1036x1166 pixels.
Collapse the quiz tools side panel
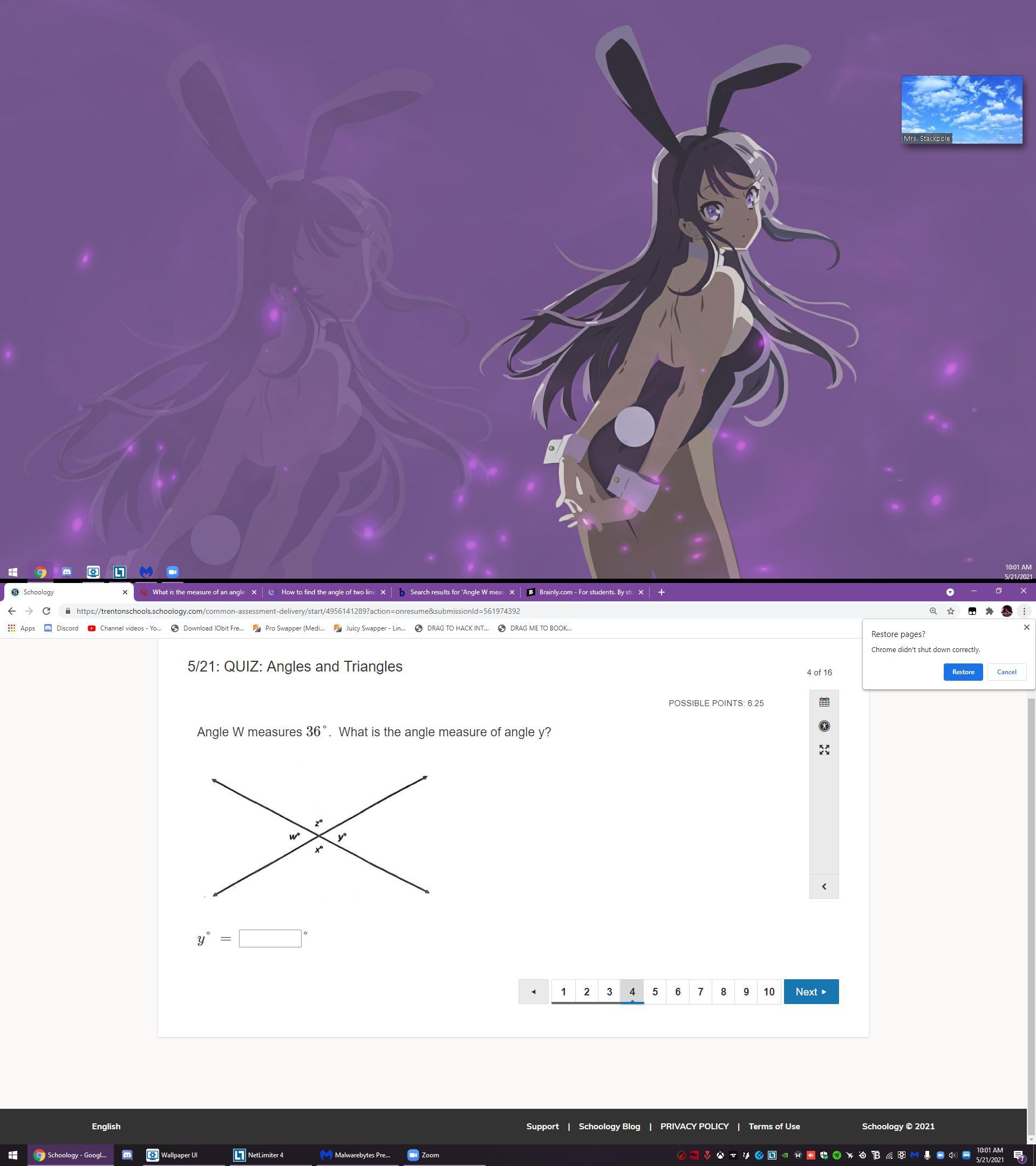[x=824, y=886]
